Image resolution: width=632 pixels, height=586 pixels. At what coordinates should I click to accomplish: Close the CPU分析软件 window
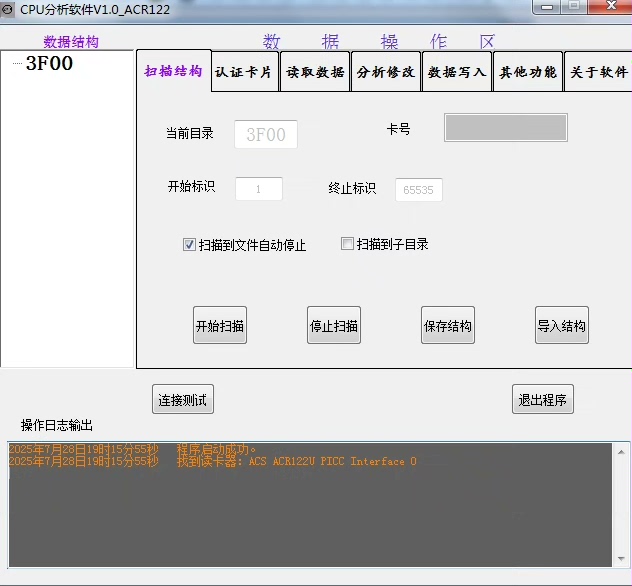pyautogui.click(x=611, y=6)
